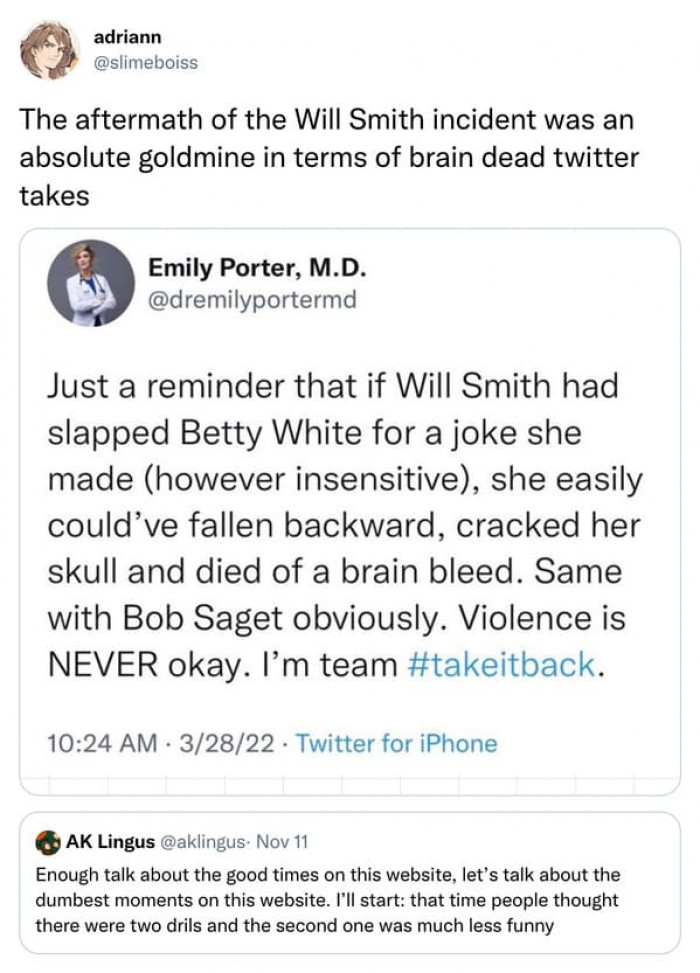Open the adriann display name
This screenshot has width=700, height=973.
pyautogui.click(x=127, y=38)
